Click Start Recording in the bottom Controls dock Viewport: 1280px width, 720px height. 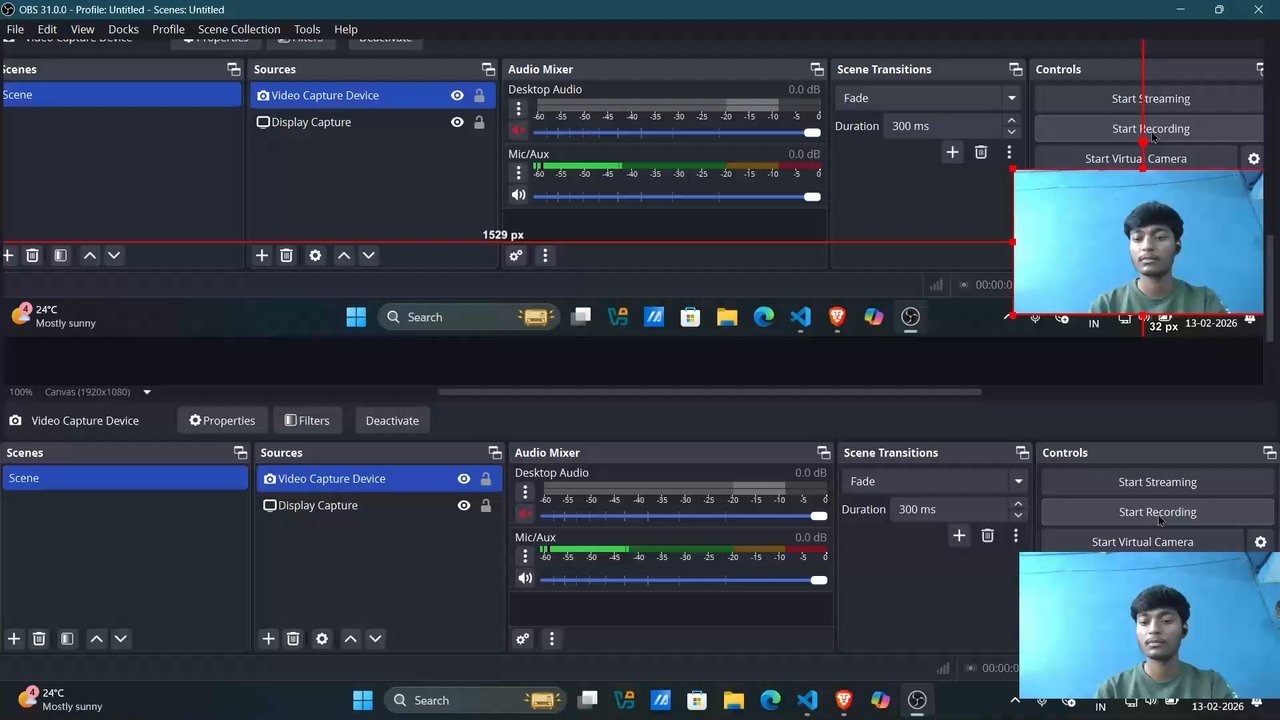click(x=1157, y=512)
